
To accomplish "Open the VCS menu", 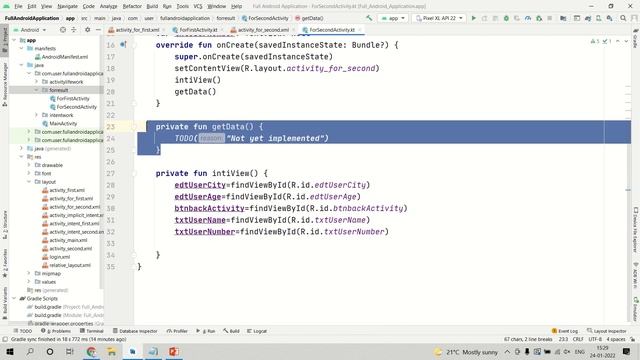I will [198, 6].
